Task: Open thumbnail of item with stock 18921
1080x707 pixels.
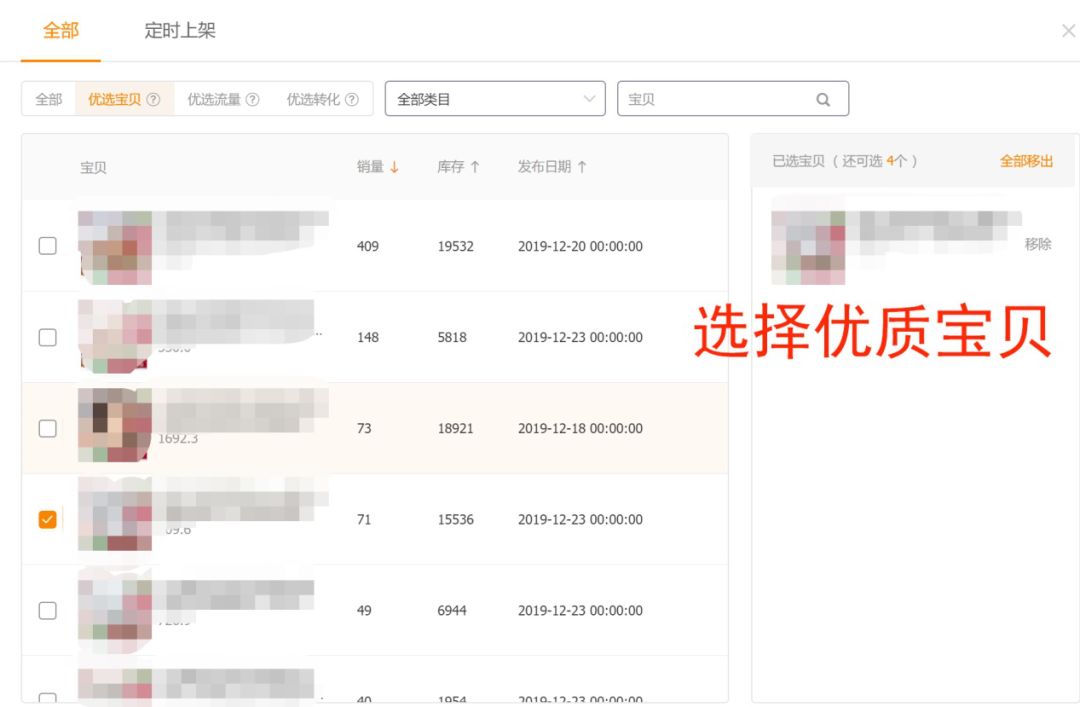Action: click(x=115, y=425)
